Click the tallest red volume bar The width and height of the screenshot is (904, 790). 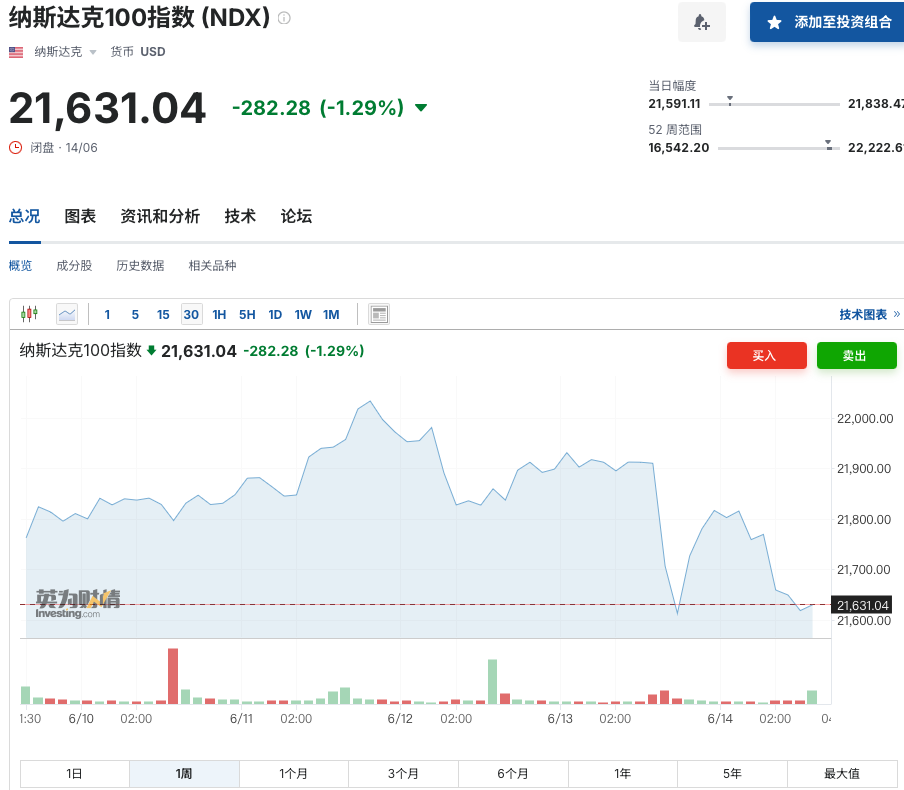(x=173, y=677)
